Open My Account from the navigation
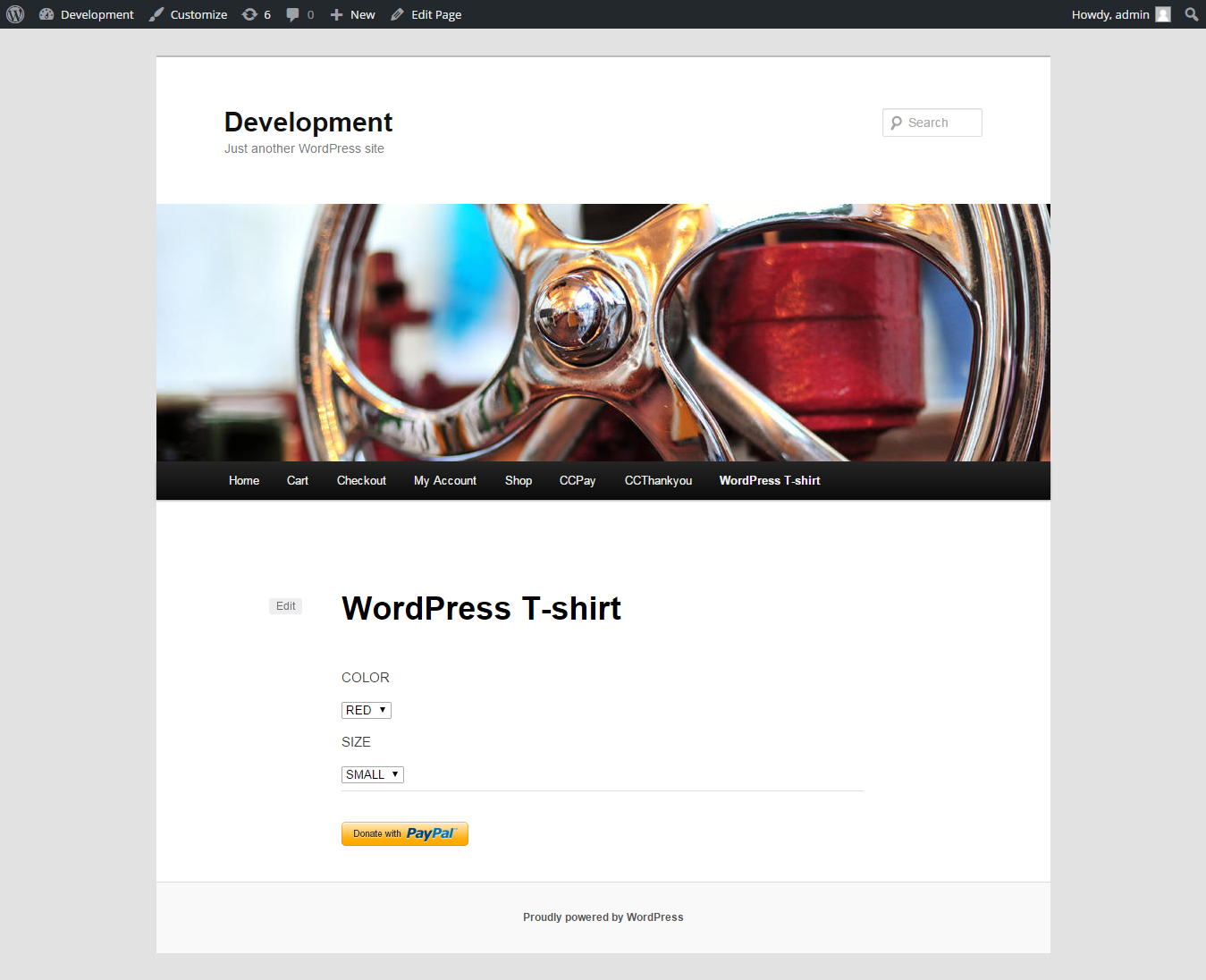This screenshot has width=1206, height=980. click(x=445, y=480)
